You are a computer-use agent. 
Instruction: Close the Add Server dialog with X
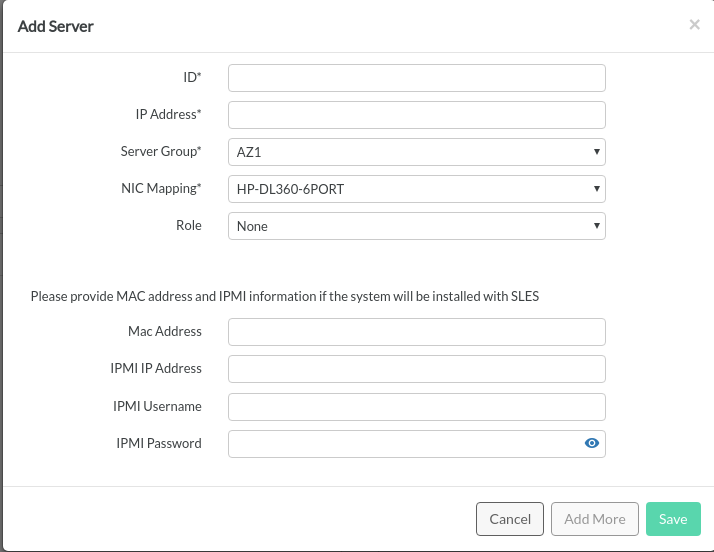click(694, 25)
